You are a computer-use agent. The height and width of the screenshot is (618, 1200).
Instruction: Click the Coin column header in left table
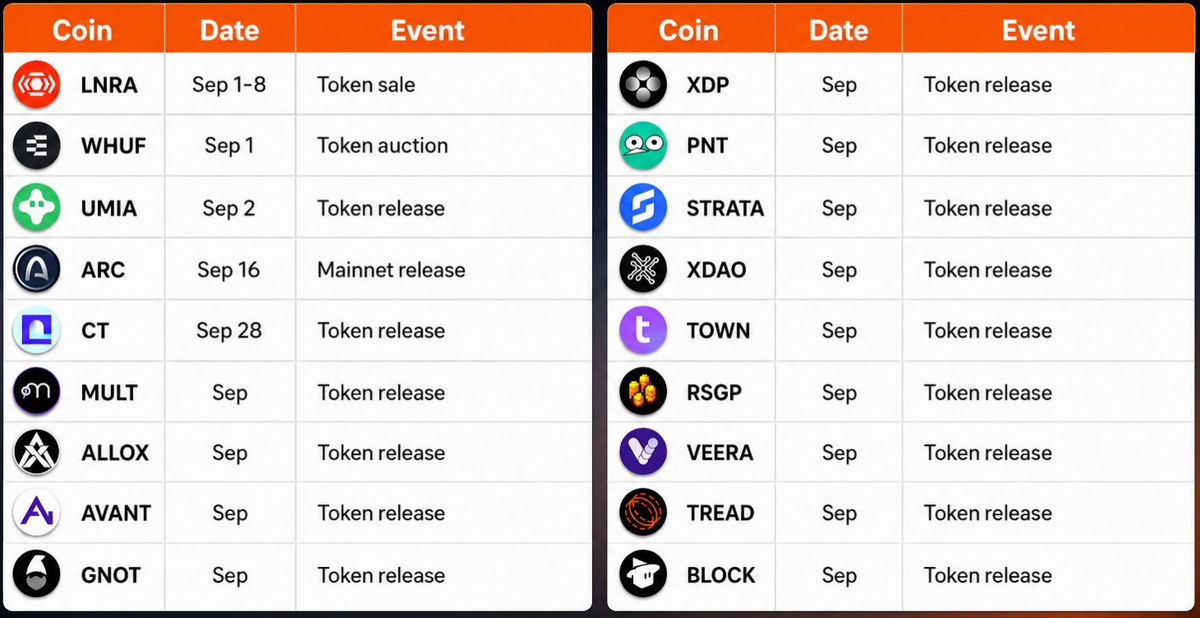tap(82, 30)
